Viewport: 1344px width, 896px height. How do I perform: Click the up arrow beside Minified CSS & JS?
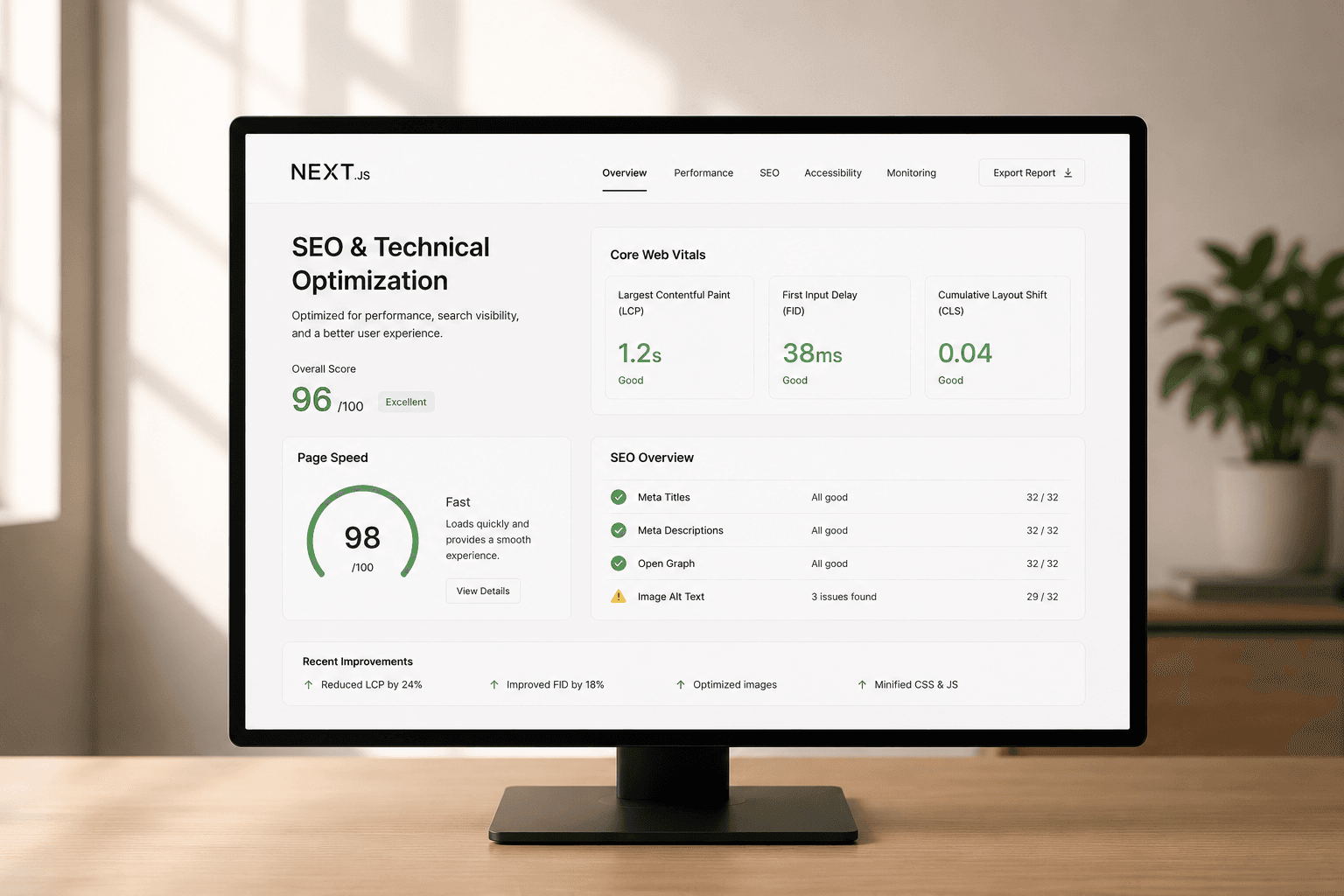[862, 685]
